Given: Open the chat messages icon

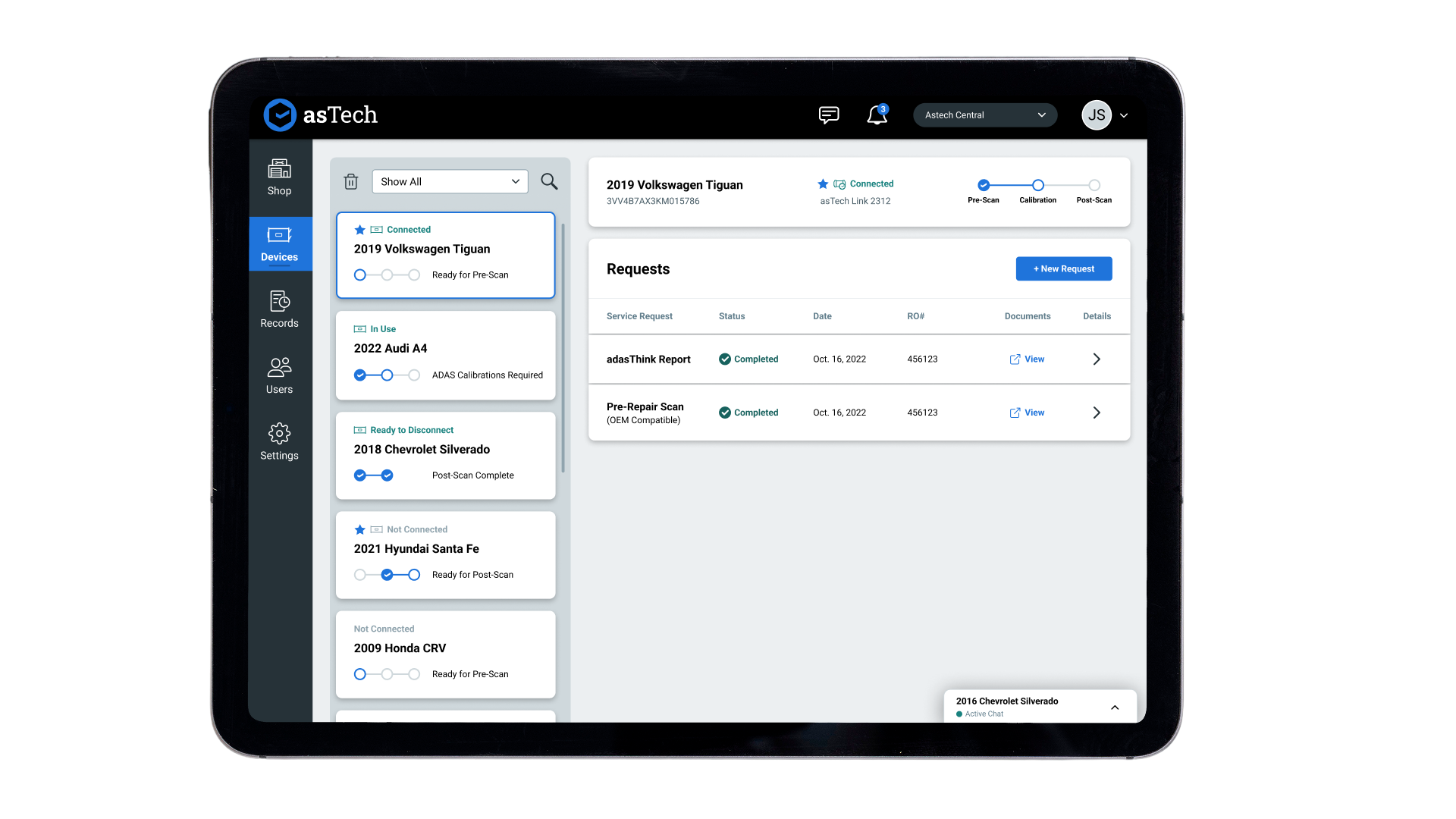Looking at the screenshot, I should (828, 115).
